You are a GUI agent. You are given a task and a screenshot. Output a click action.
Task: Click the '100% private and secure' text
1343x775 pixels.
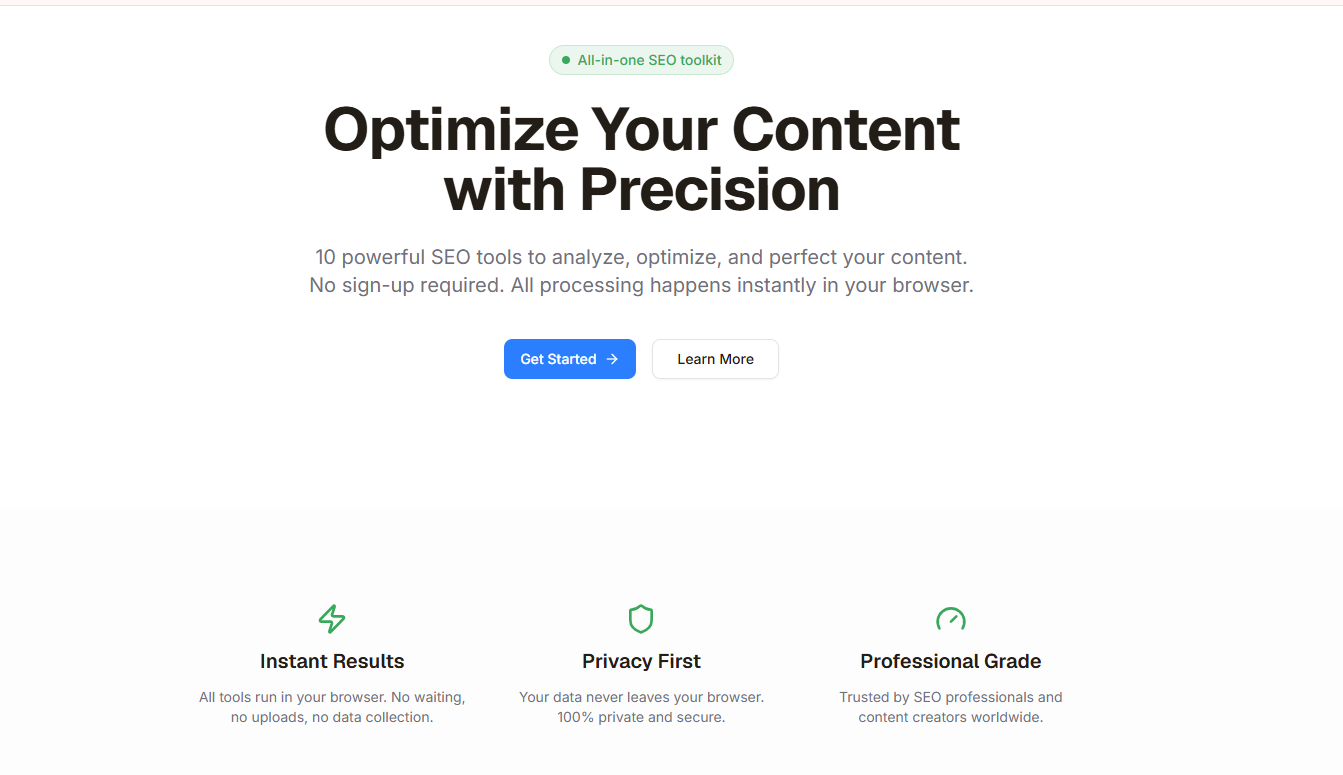(641, 717)
